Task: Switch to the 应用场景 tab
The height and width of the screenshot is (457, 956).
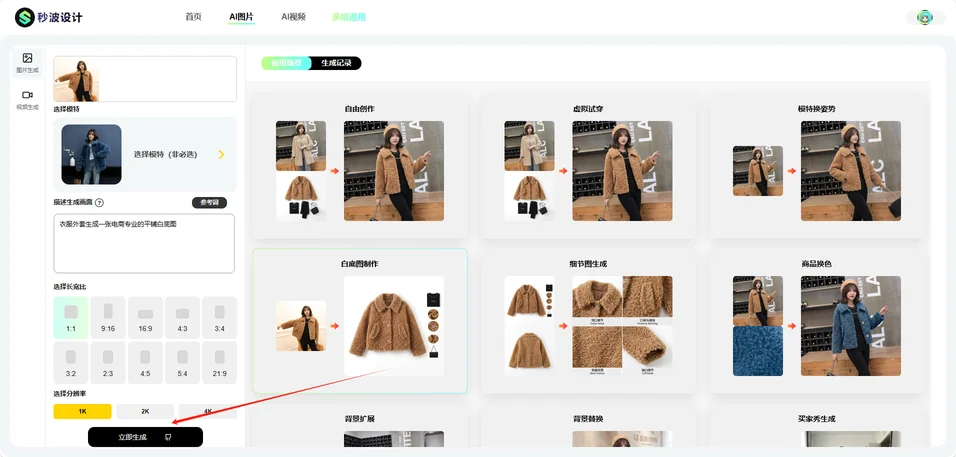Action: [287, 63]
